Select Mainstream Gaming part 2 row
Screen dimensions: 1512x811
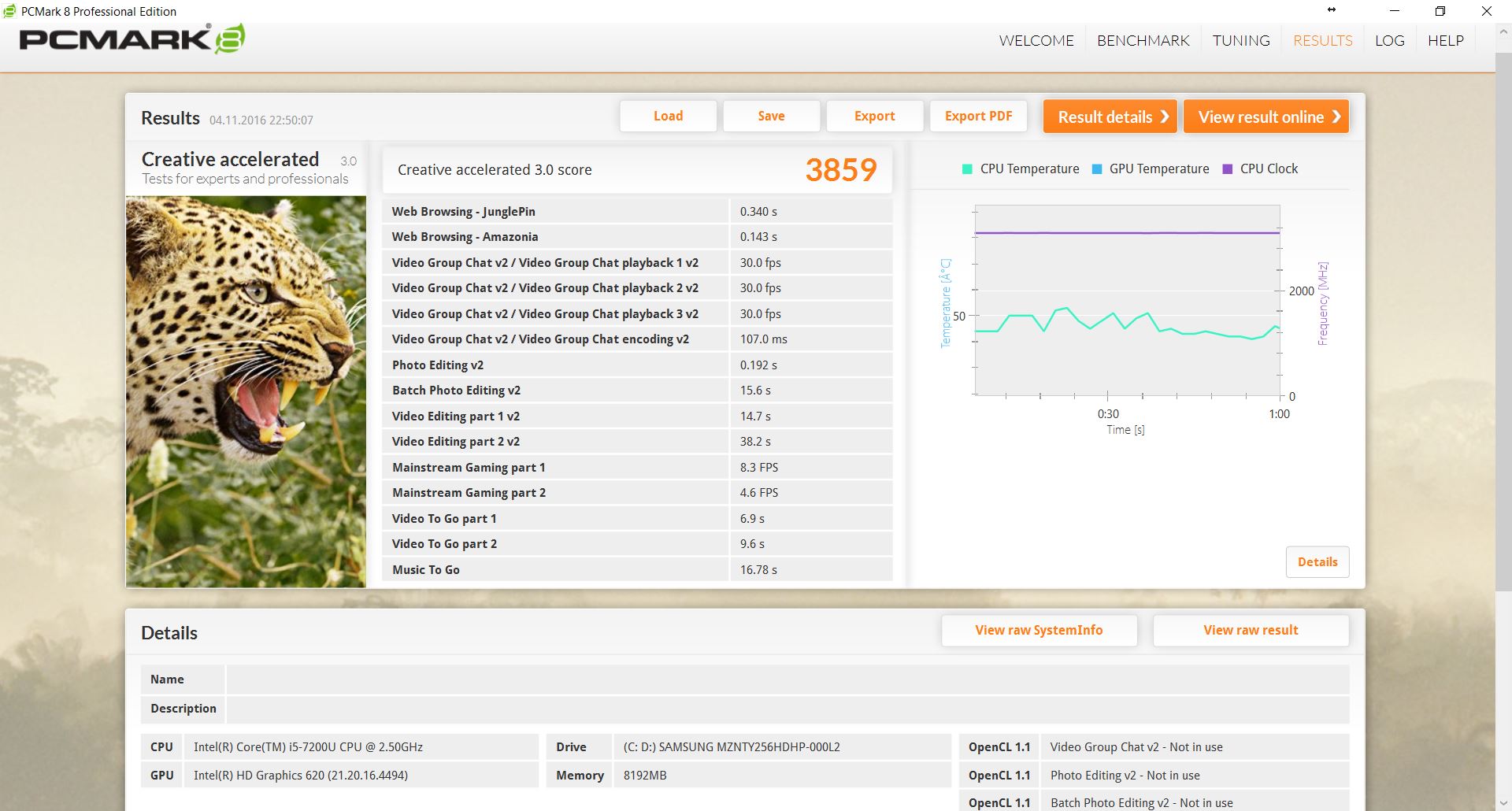tap(637, 493)
